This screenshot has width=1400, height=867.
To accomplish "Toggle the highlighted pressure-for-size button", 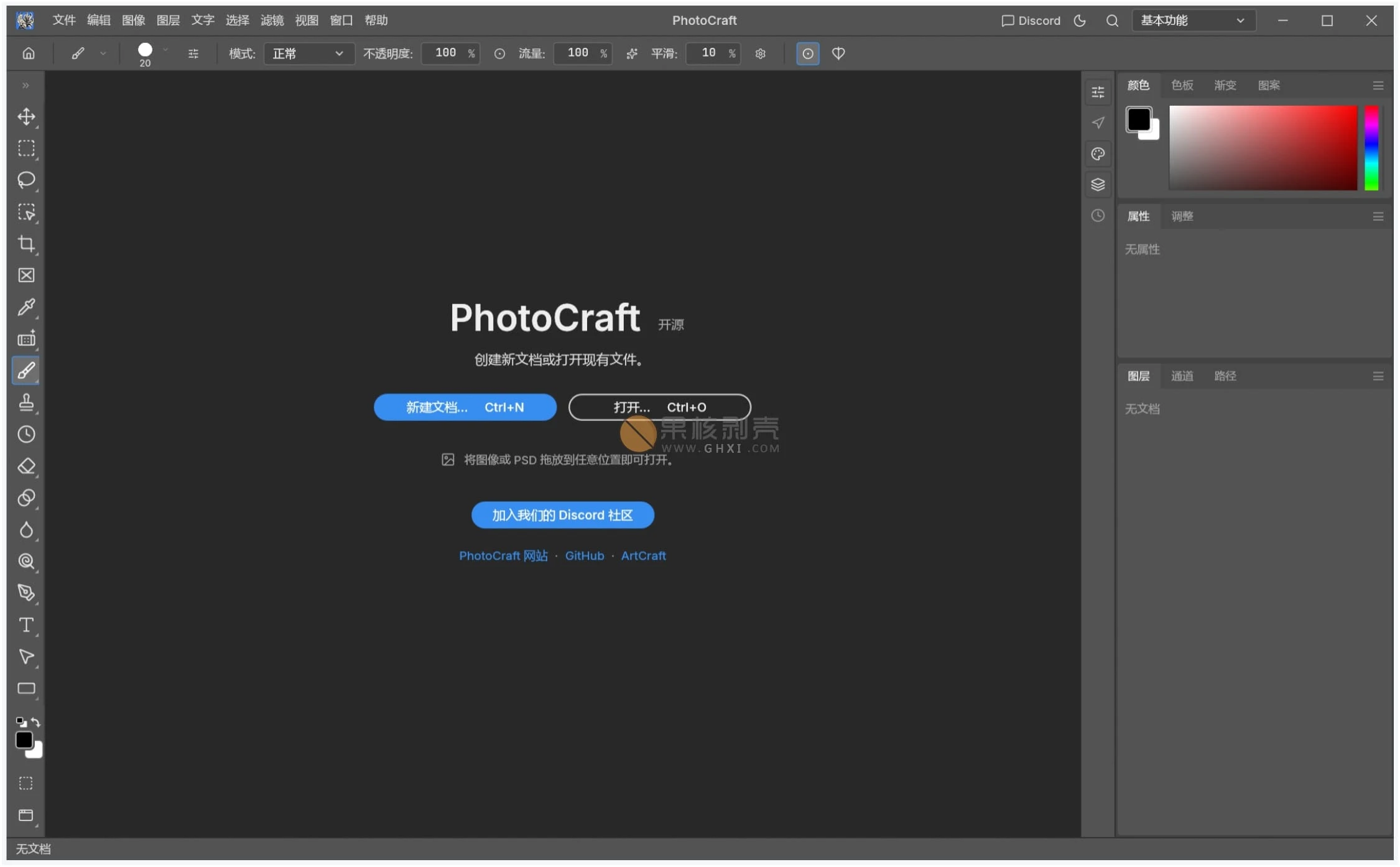I will pyautogui.click(x=807, y=54).
